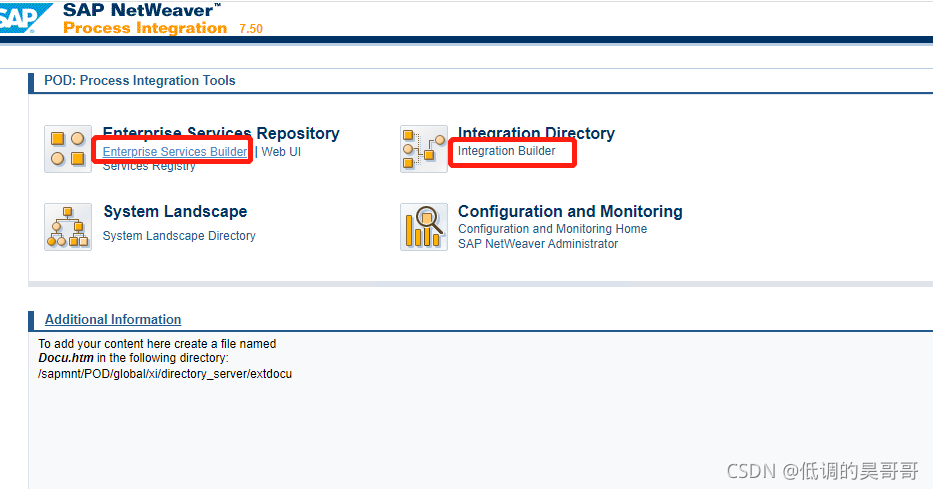Click the Docu.htm file name text
This screenshot has width=933, height=489.
[x=66, y=358]
